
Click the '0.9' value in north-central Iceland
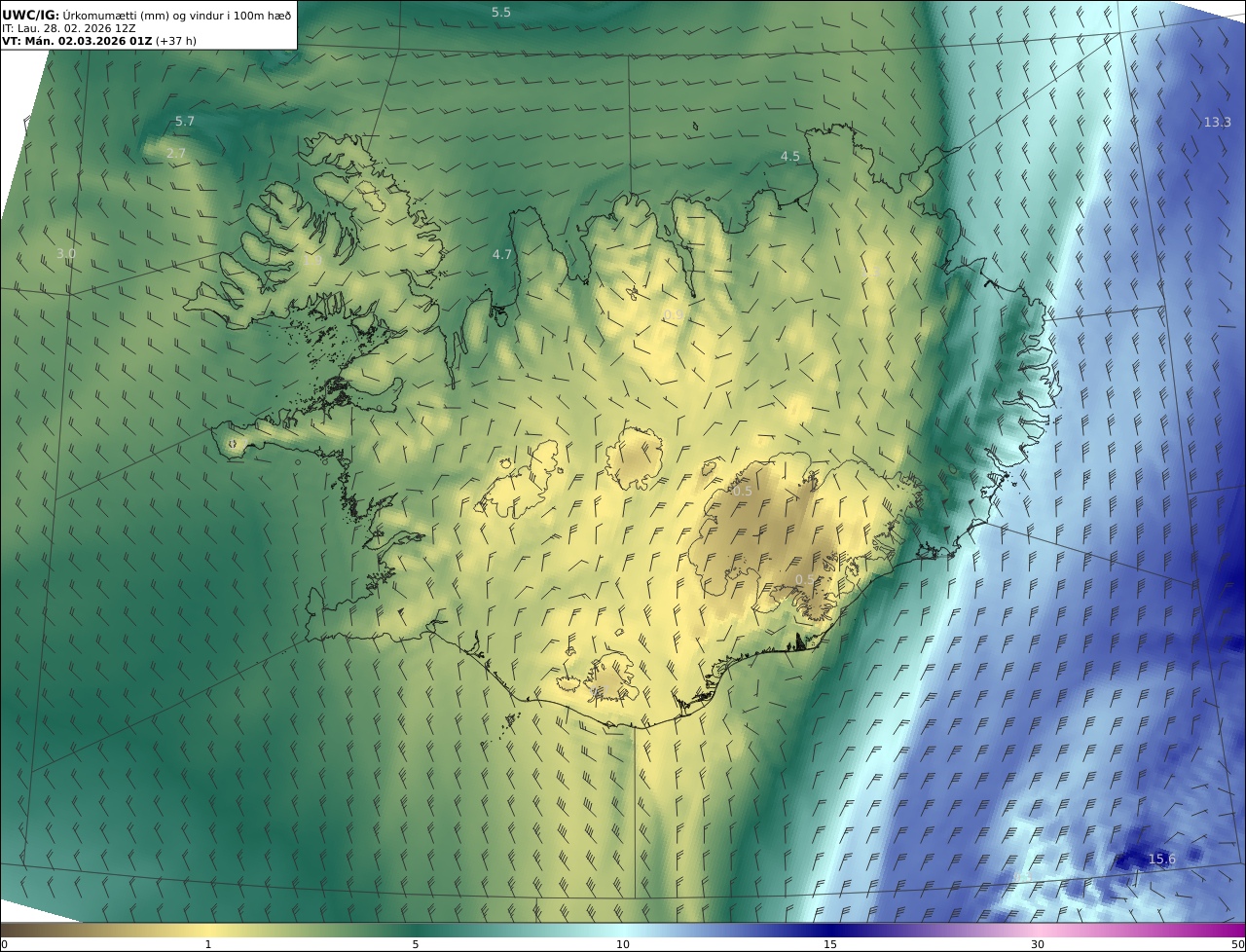click(674, 314)
